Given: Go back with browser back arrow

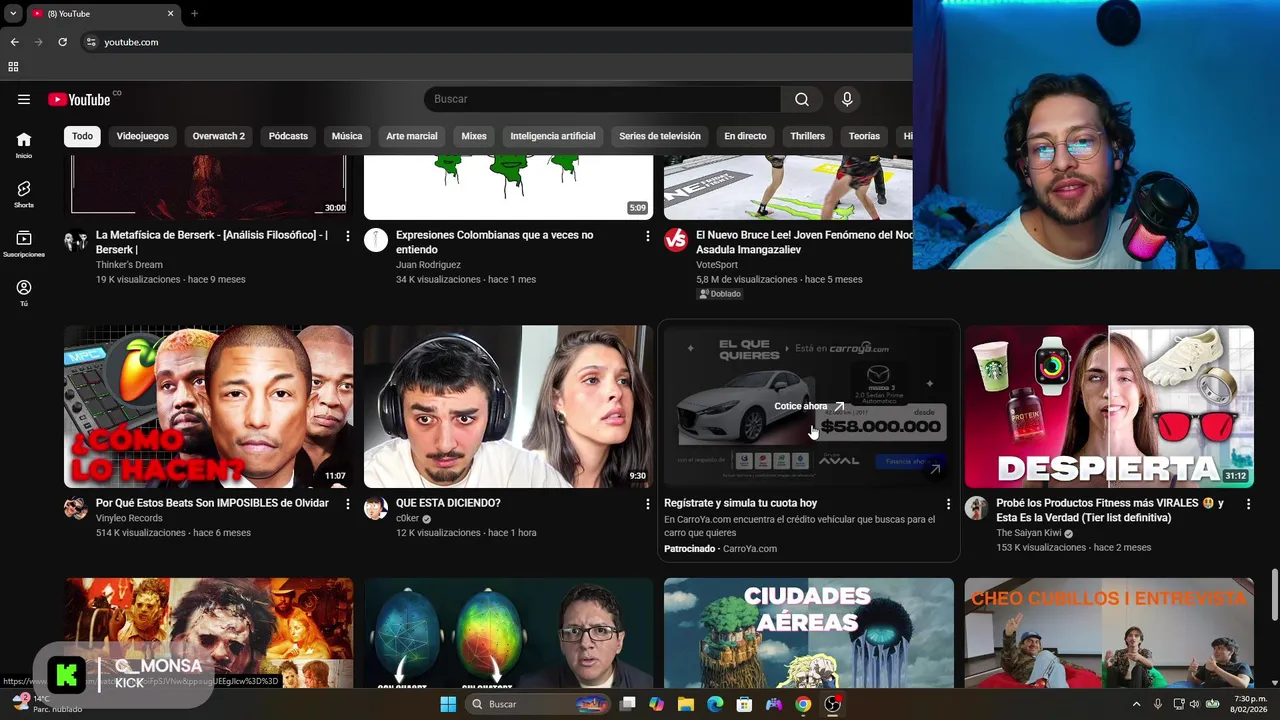Looking at the screenshot, I should pos(14,42).
